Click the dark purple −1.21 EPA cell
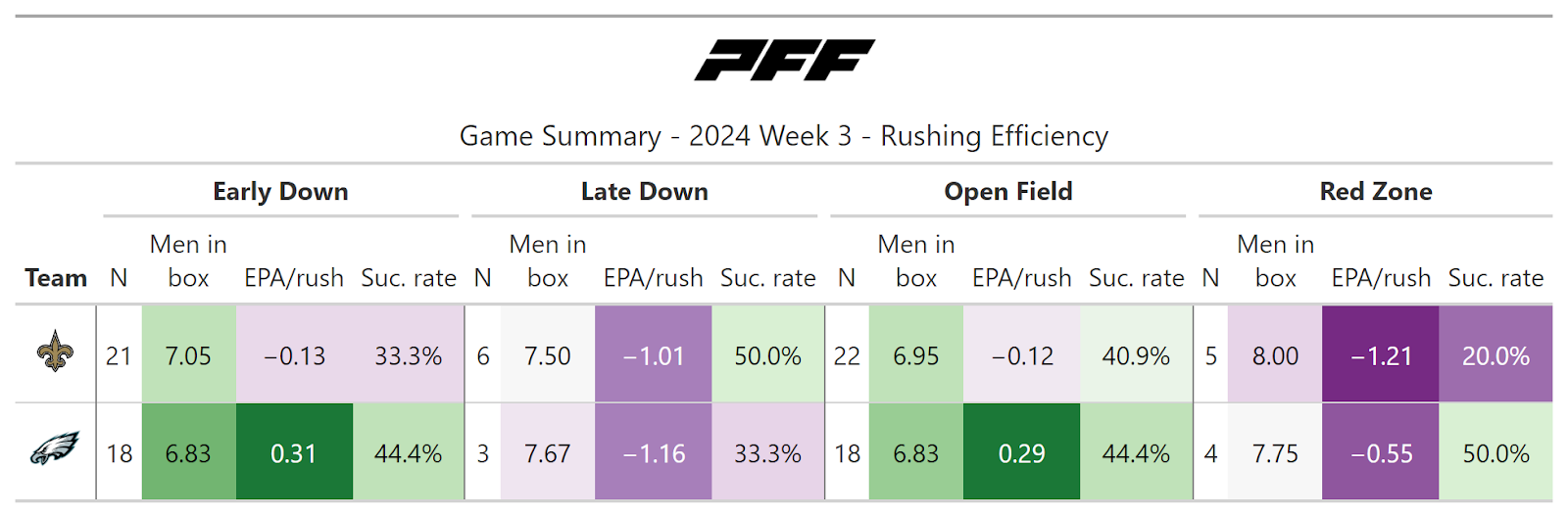The width and height of the screenshot is (1568, 517). point(1381,355)
